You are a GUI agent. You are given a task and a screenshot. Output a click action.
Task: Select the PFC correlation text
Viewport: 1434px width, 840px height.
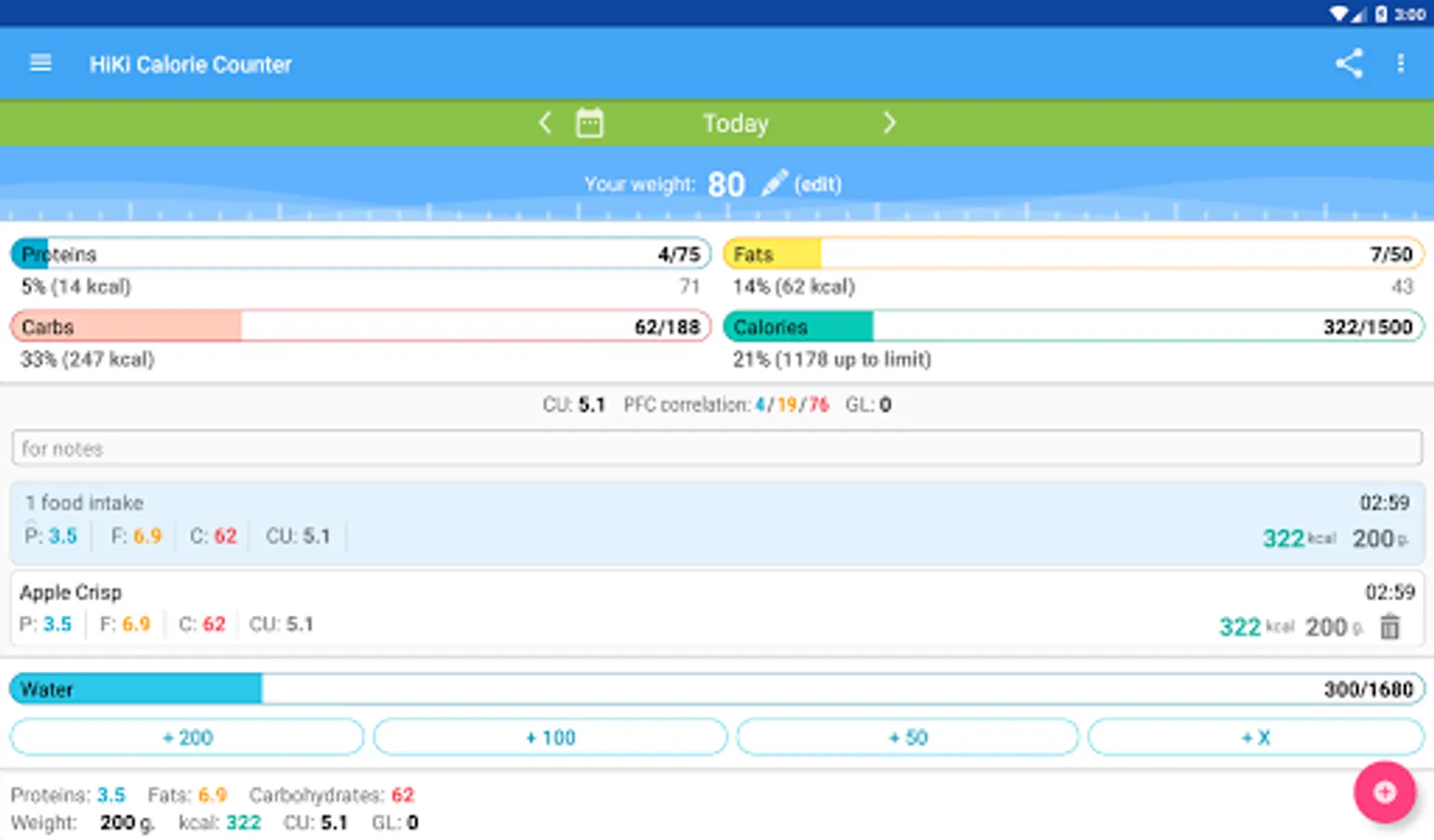725,405
